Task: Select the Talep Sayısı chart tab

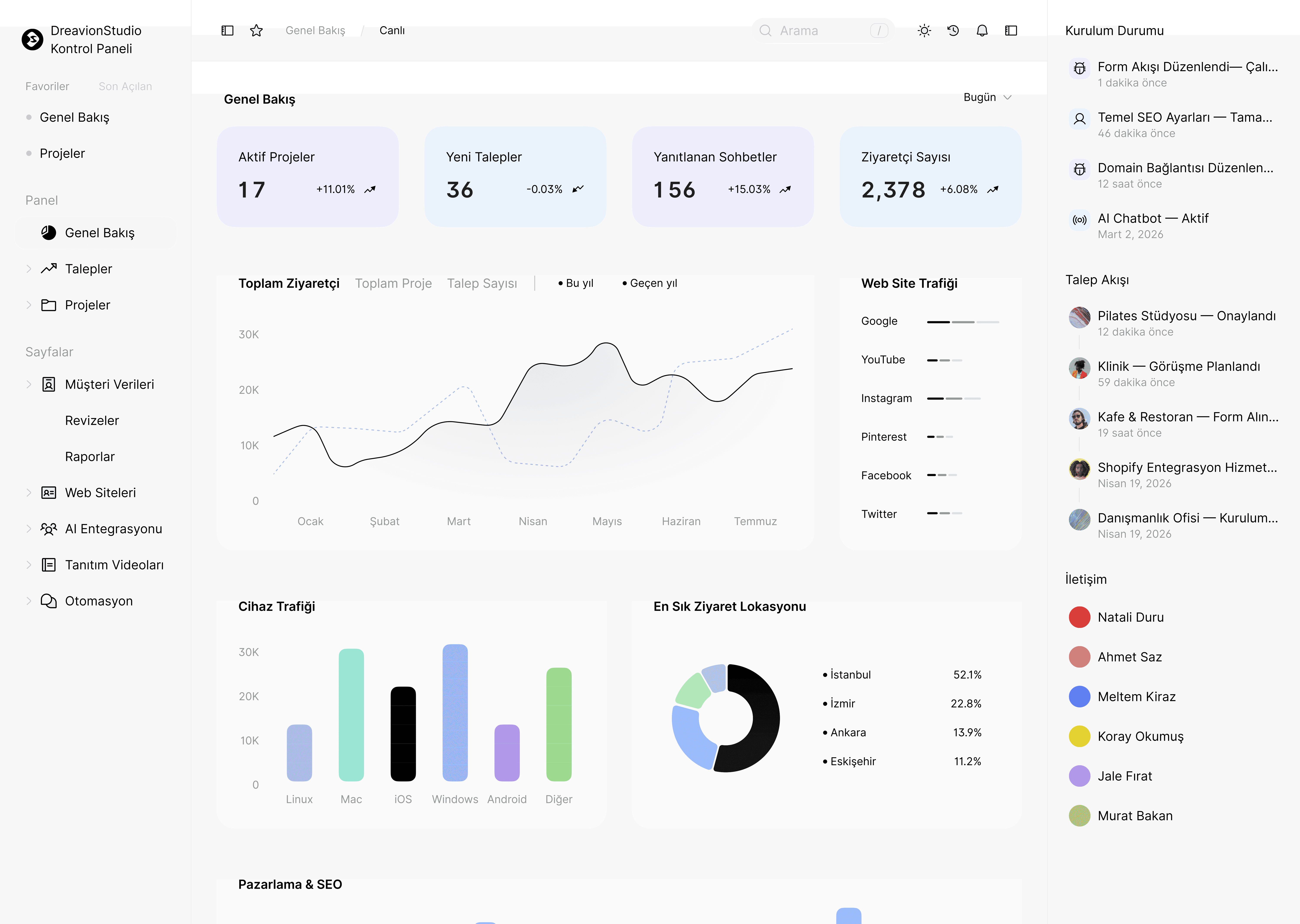Action: (x=482, y=283)
